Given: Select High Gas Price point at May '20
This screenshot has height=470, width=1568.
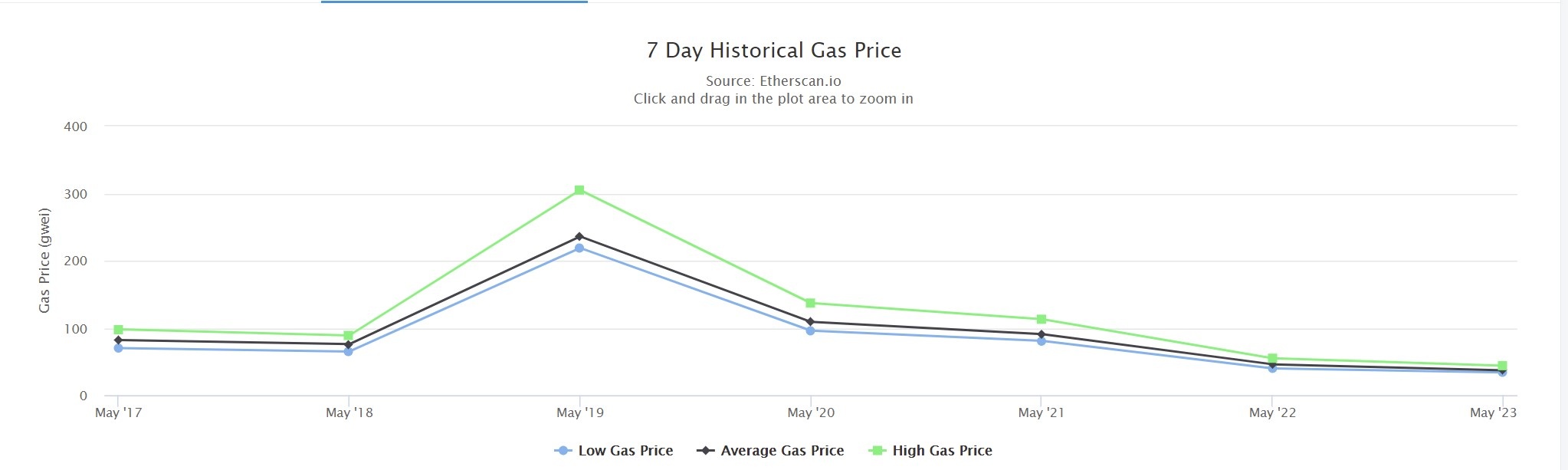Looking at the screenshot, I should point(811,304).
